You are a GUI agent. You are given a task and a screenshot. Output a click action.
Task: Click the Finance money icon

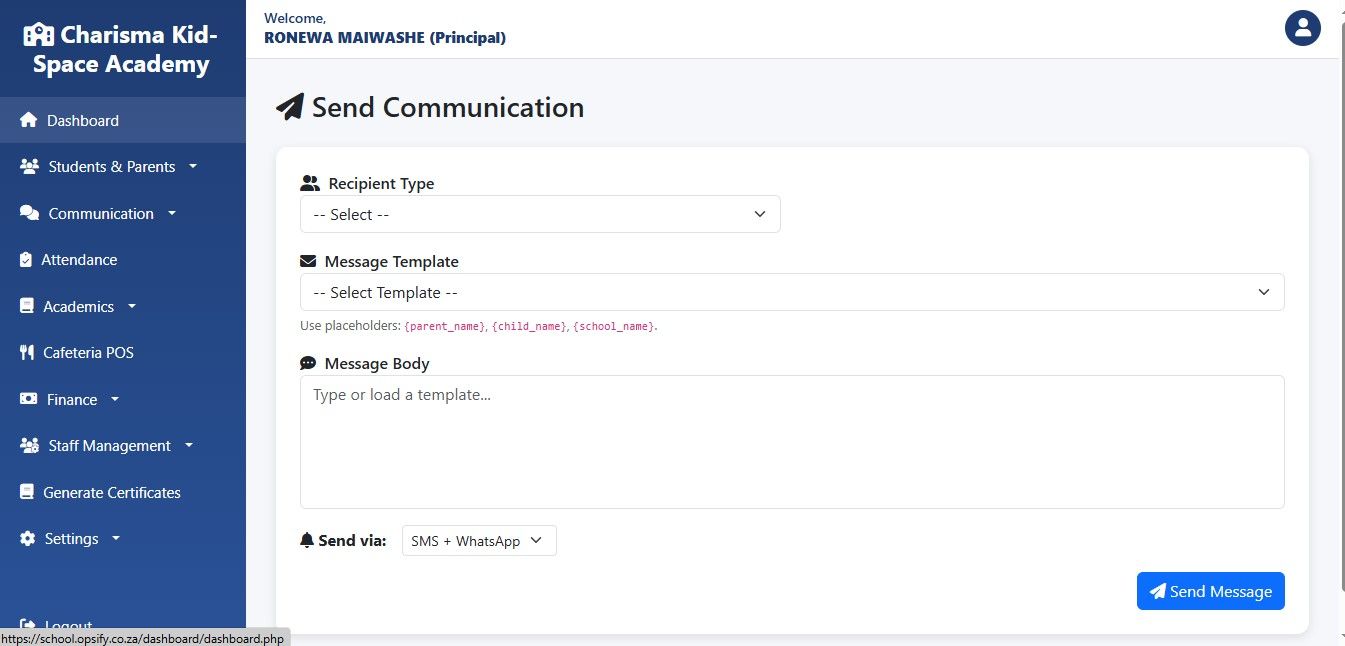28,400
